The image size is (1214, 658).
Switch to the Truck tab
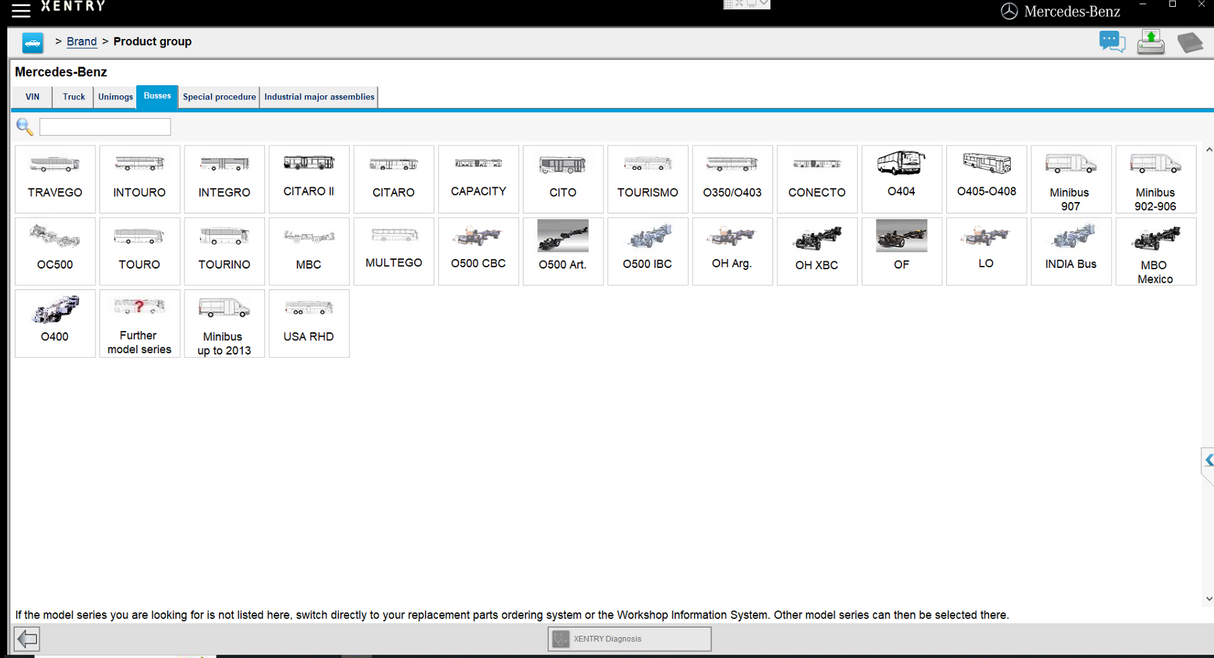point(74,97)
